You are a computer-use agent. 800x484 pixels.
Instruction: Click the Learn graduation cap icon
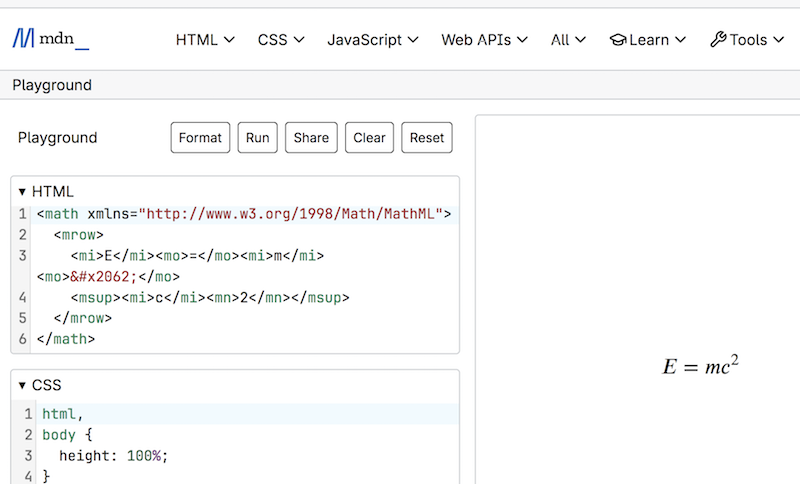click(x=618, y=40)
